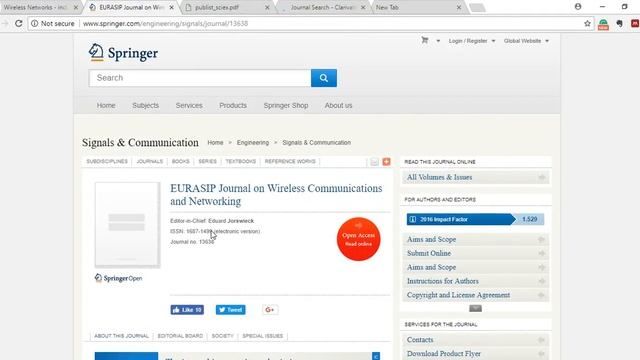
Task: Open the About us menu item
Action: tap(338, 105)
